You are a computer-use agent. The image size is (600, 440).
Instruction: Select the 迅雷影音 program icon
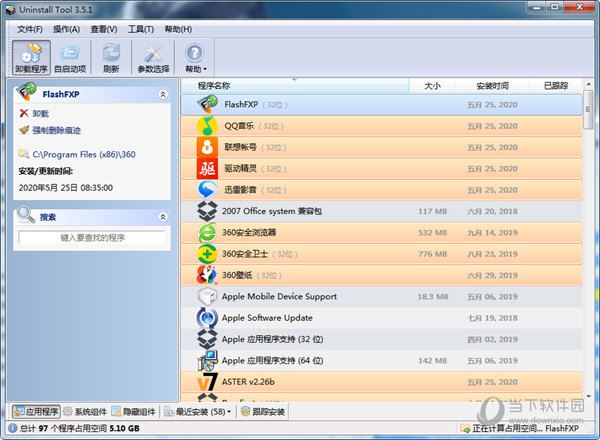pos(207,190)
